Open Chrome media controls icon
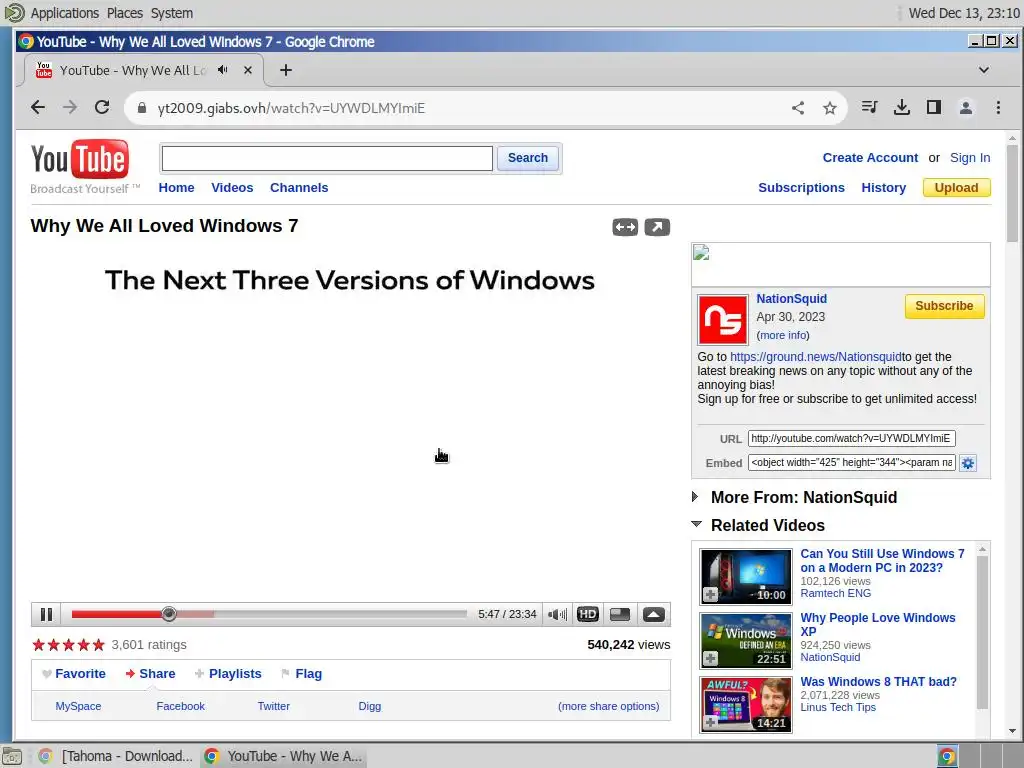This screenshot has height=768, width=1024. [x=869, y=108]
